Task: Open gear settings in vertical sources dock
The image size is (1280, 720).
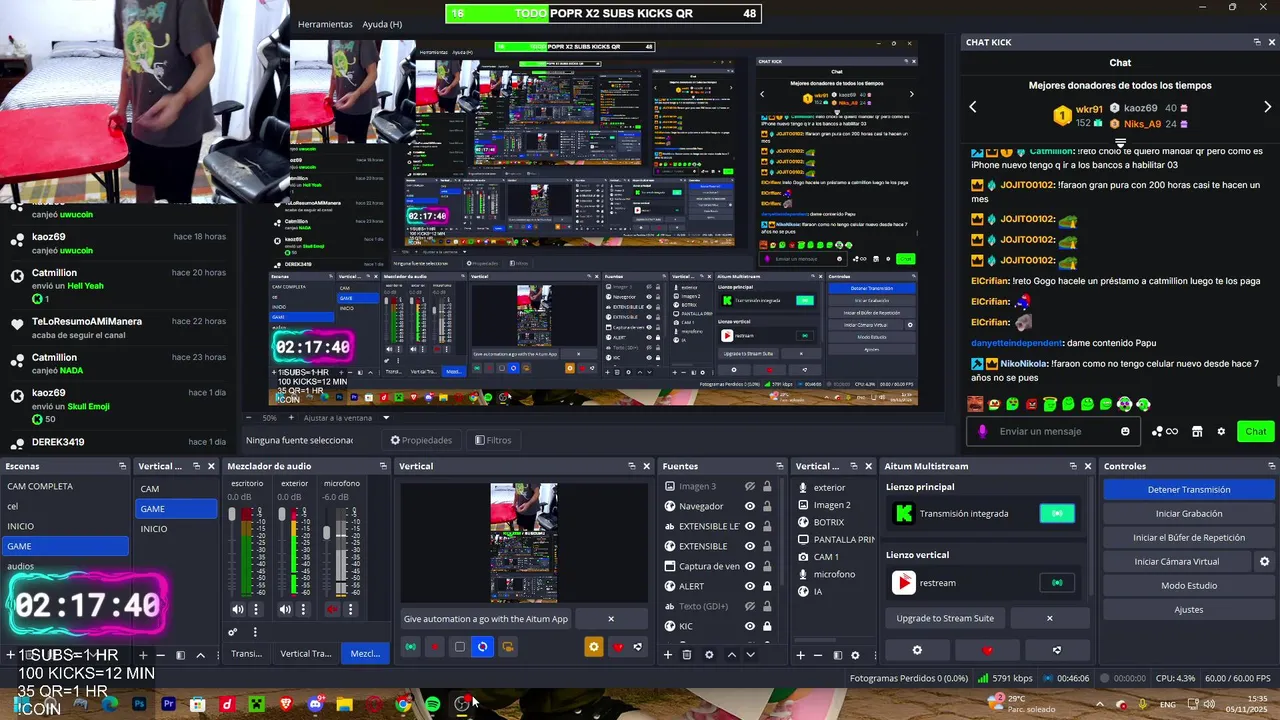Action: tap(855, 655)
